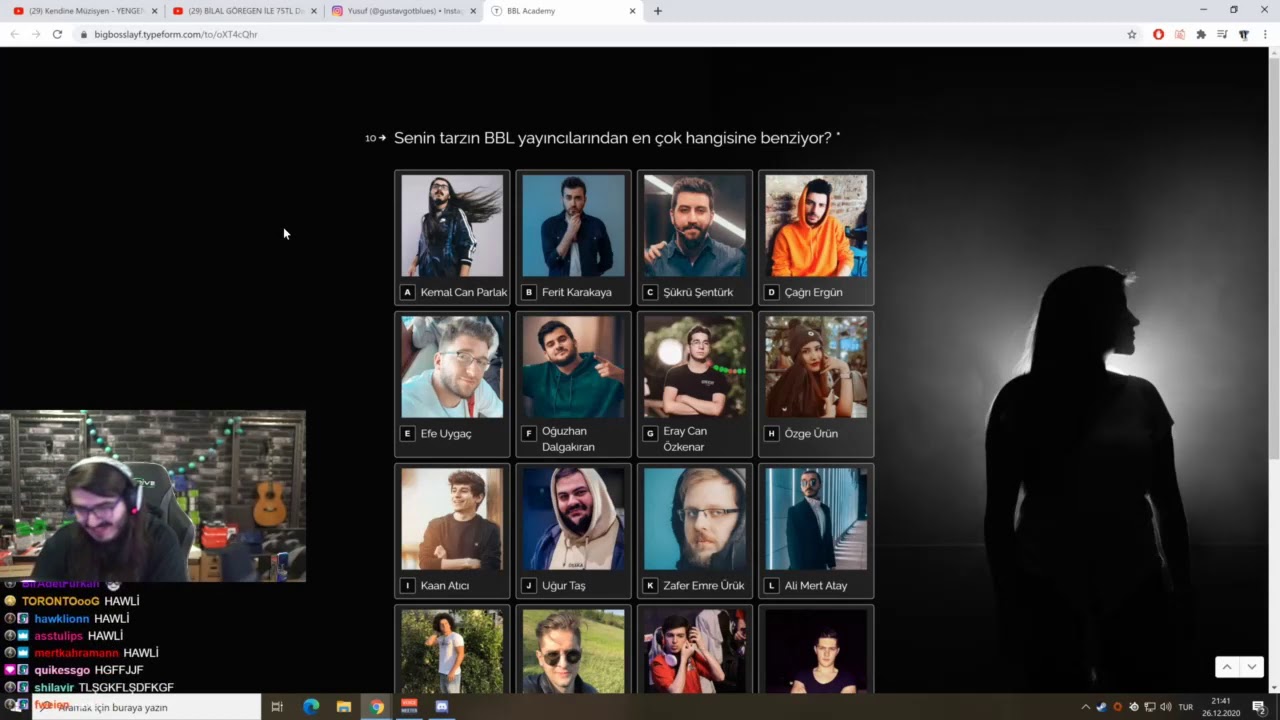Open Google Chrome taskbar icon
This screenshot has height=720, width=1280.
(377, 707)
